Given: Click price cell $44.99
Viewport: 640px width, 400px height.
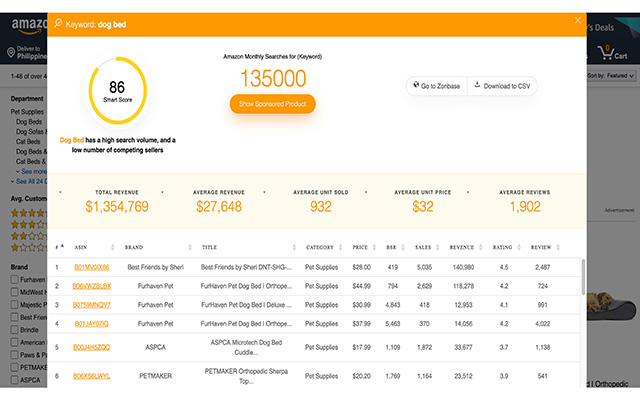Looking at the screenshot, I should click(x=361, y=286).
